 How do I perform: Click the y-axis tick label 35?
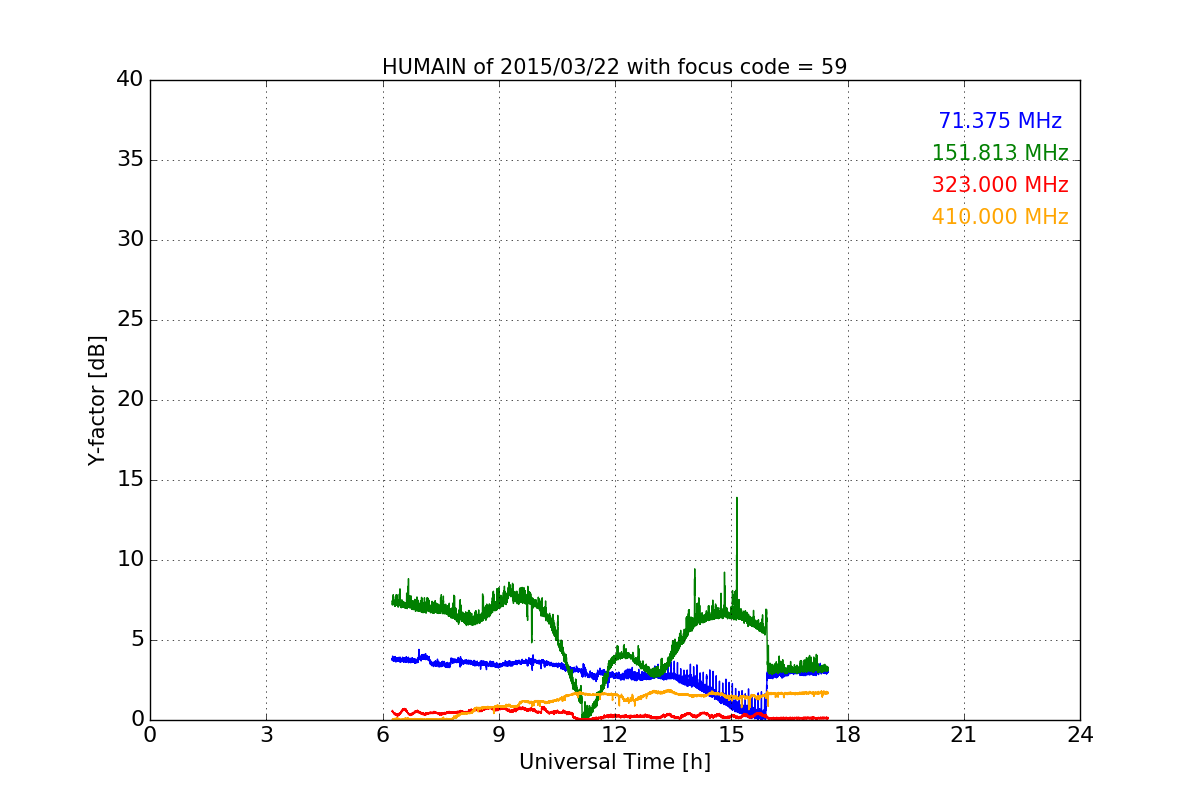[x=130, y=160]
